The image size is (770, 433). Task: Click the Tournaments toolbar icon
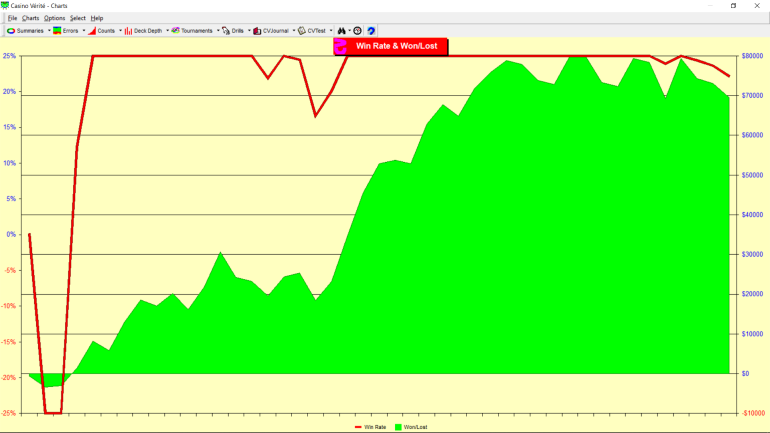coord(176,31)
